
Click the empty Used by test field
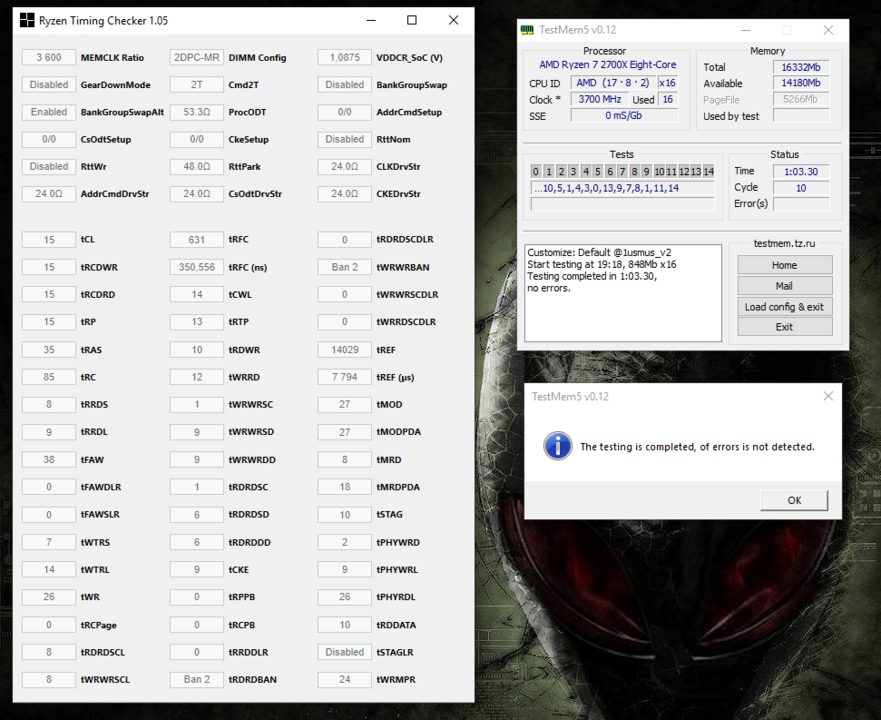(801, 116)
